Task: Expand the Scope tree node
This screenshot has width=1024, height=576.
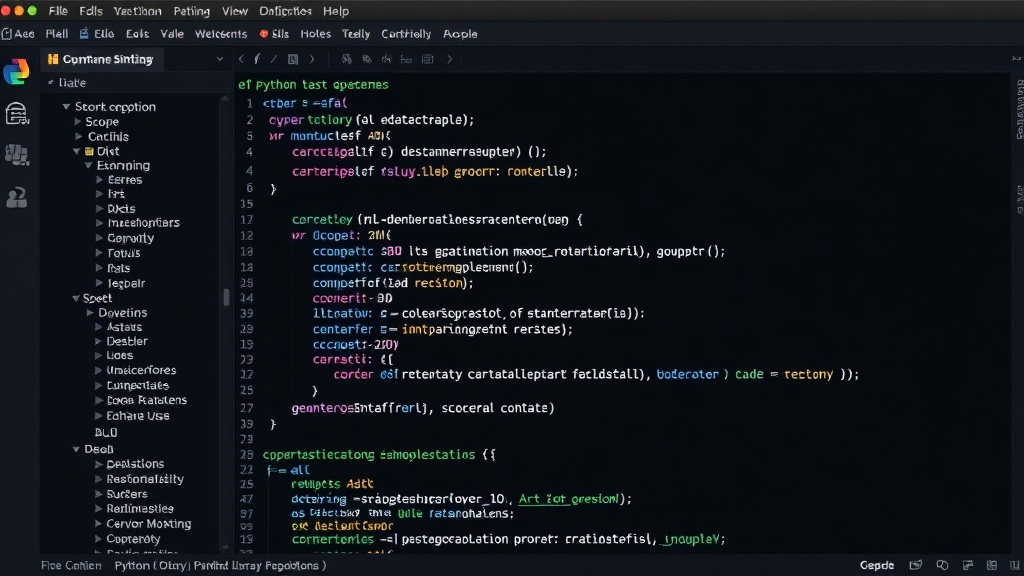Action: click(78, 121)
